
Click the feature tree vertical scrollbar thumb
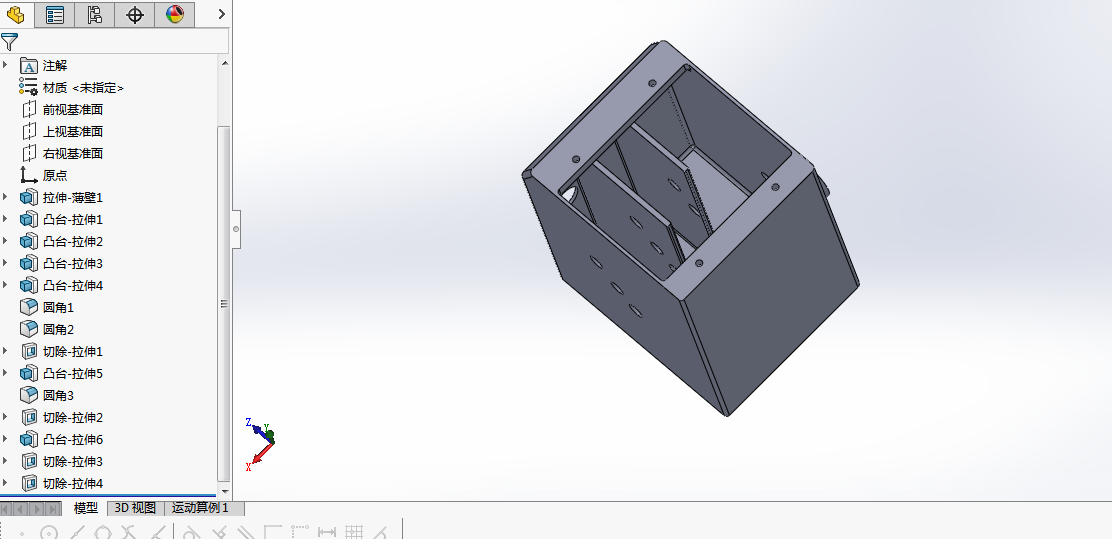pos(225,304)
